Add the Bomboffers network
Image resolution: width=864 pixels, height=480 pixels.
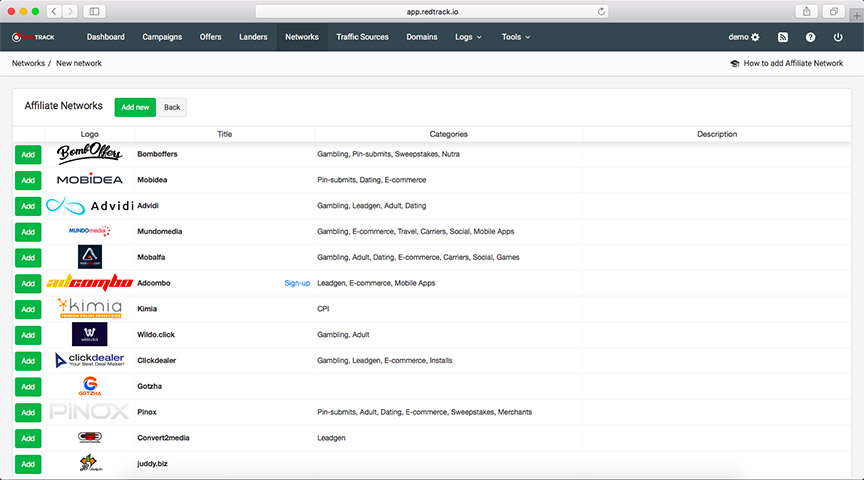click(x=28, y=154)
